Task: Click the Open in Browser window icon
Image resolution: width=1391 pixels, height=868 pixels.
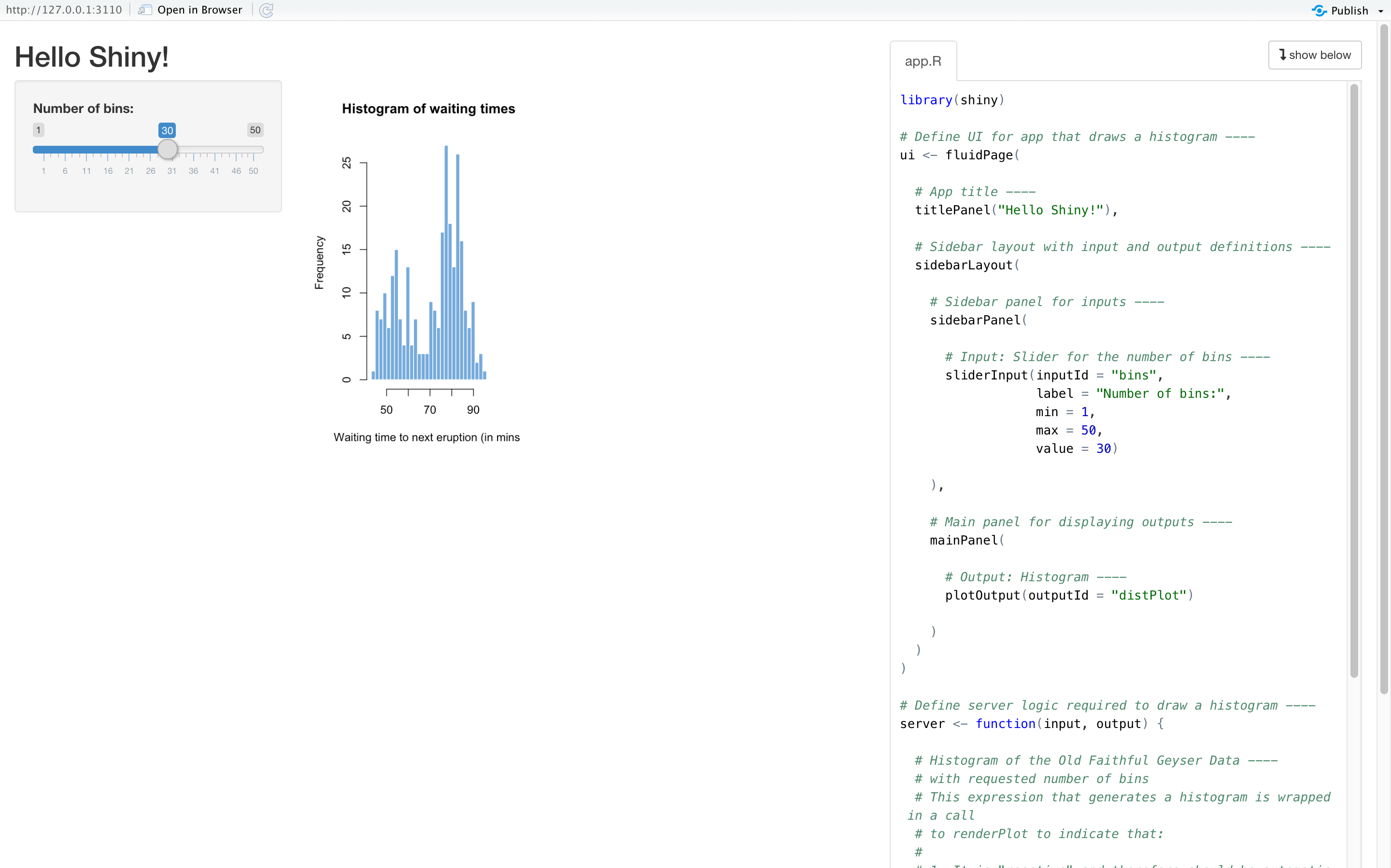Action: 145,10
